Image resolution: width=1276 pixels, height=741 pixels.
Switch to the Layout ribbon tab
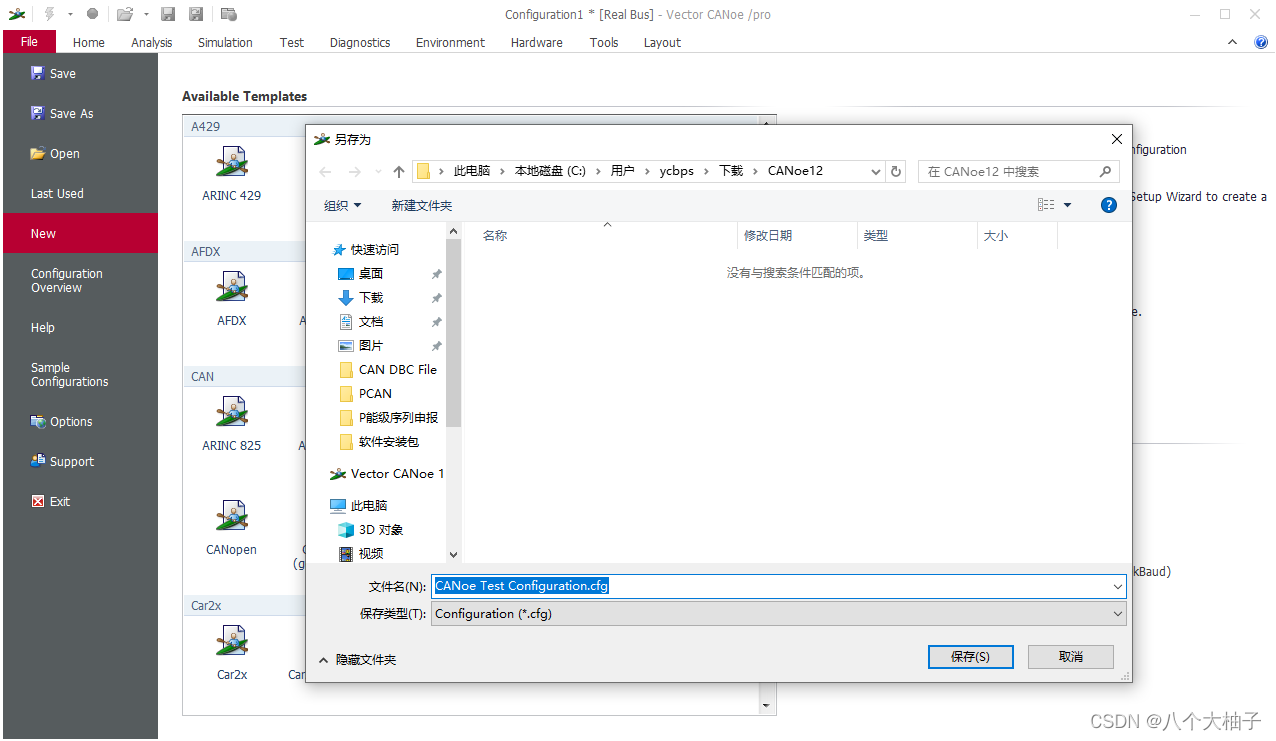662,42
